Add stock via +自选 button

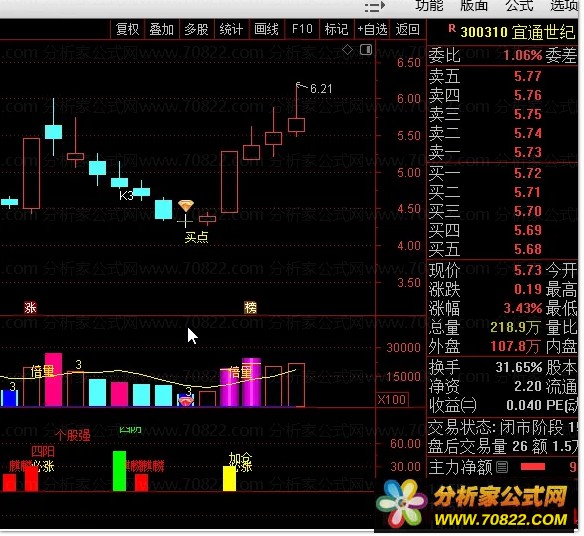coord(372,29)
